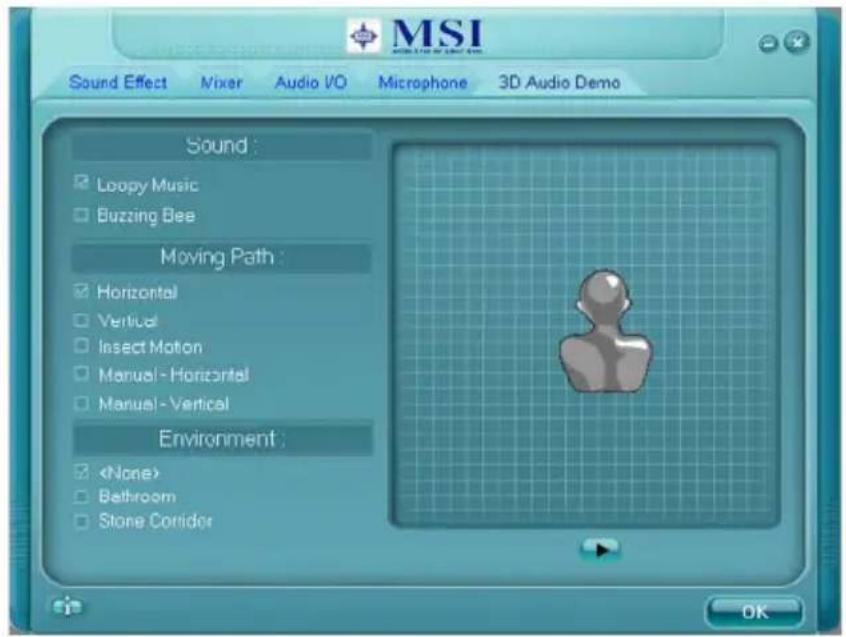Toggle the Loopy Music checkbox
Image resolution: width=846 pixels, height=637 pixels.
point(81,182)
